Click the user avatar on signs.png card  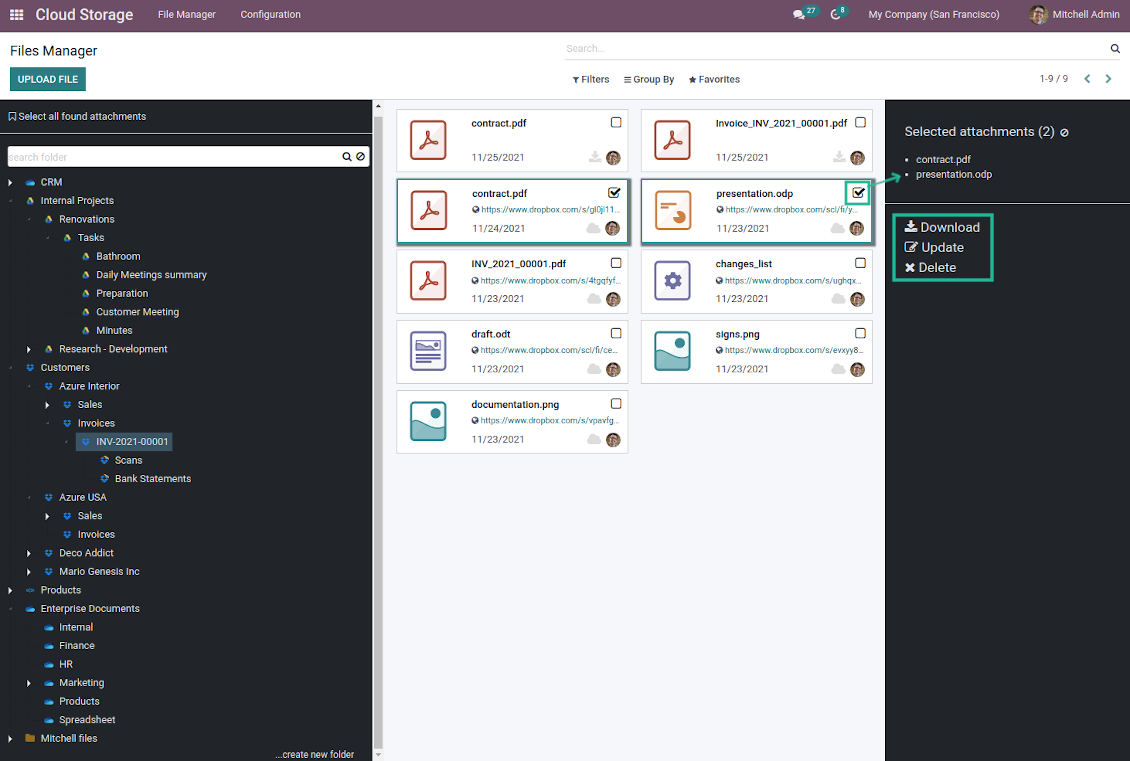point(857,370)
